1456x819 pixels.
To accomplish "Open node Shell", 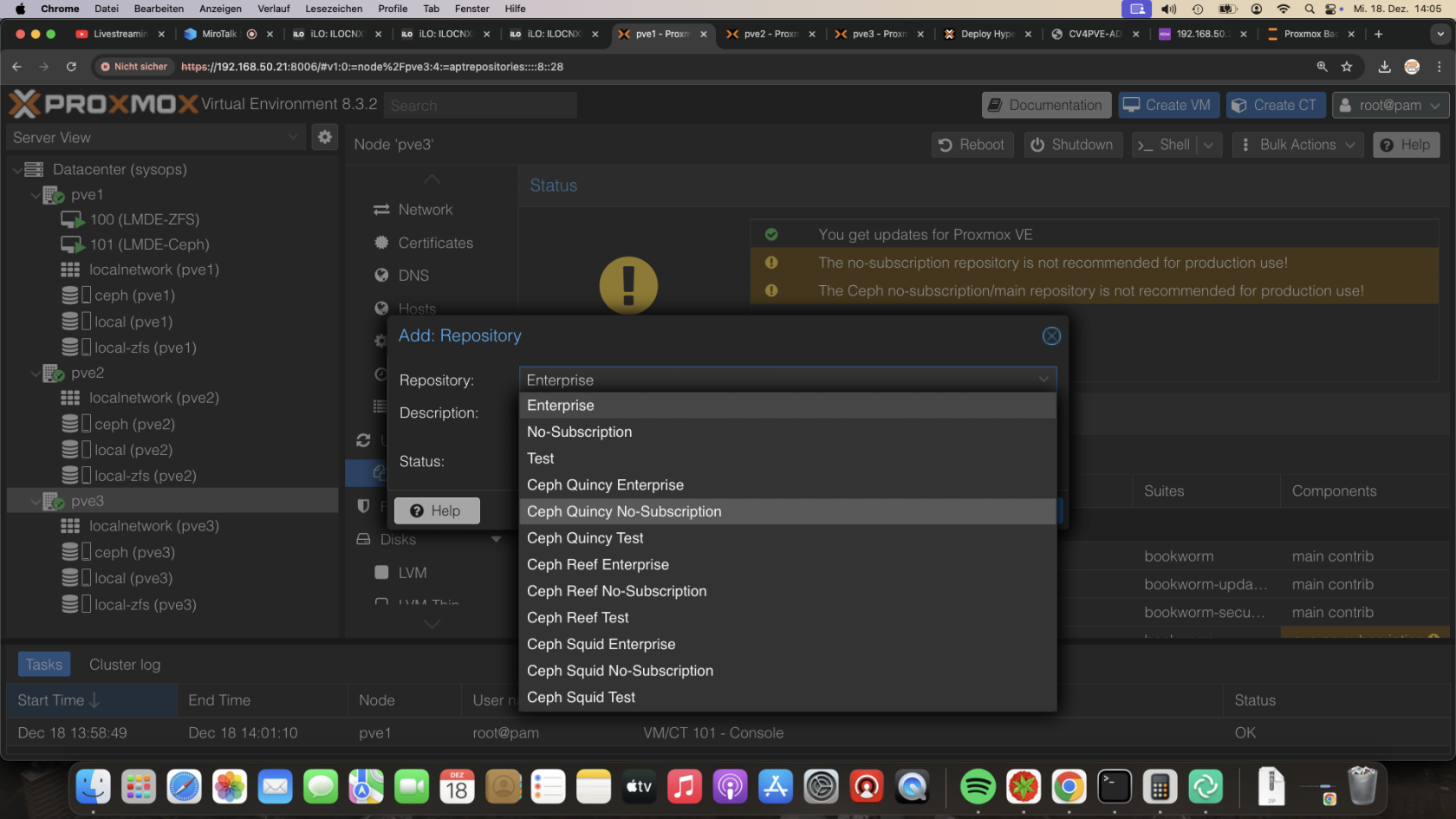I will pos(1164,145).
